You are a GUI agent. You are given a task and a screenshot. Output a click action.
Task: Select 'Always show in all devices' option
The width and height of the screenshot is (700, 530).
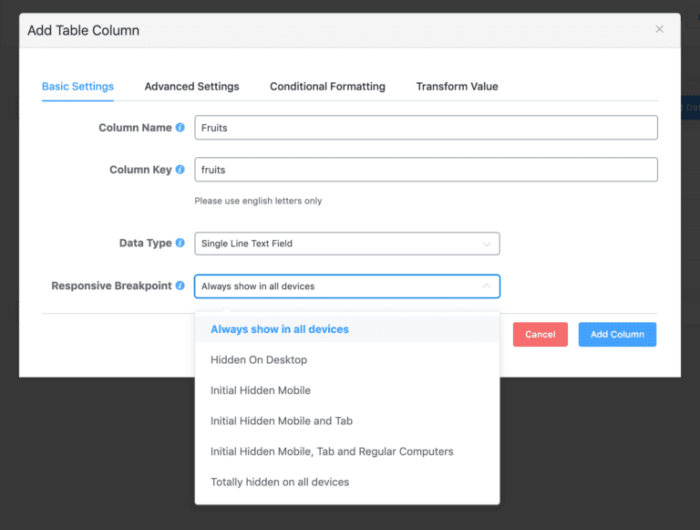click(x=279, y=329)
